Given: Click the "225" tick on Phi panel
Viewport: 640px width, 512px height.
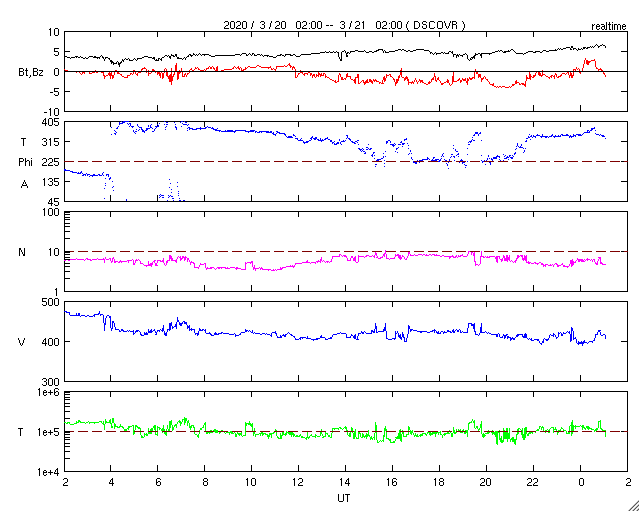Looking at the screenshot, I should coord(52,162).
